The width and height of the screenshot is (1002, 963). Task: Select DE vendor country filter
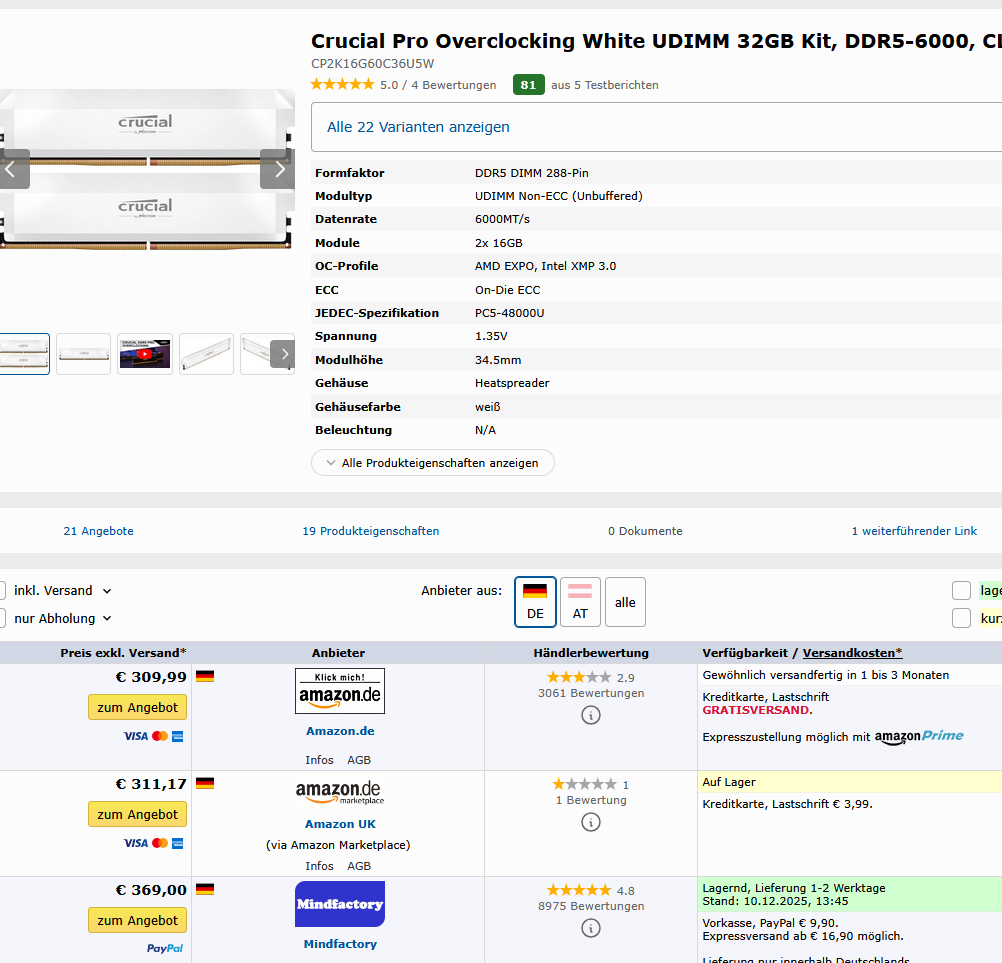[x=536, y=602]
